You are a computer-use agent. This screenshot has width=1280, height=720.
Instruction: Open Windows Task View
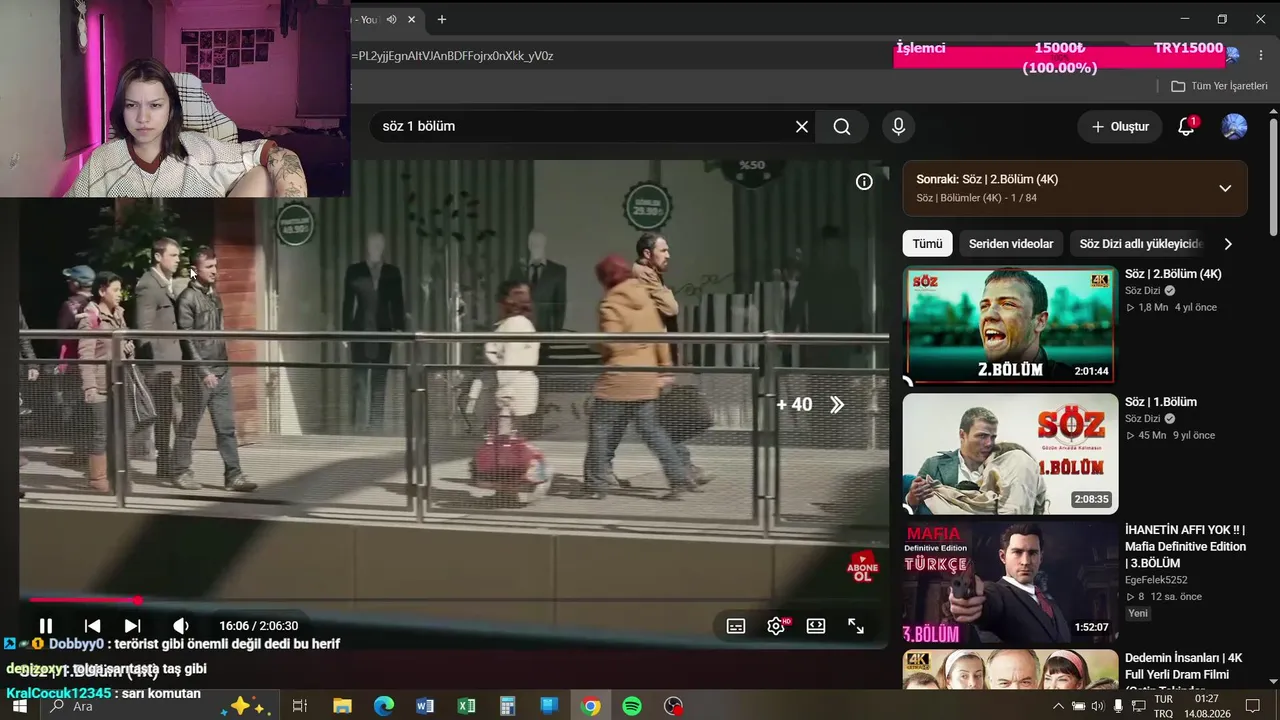pos(299,706)
